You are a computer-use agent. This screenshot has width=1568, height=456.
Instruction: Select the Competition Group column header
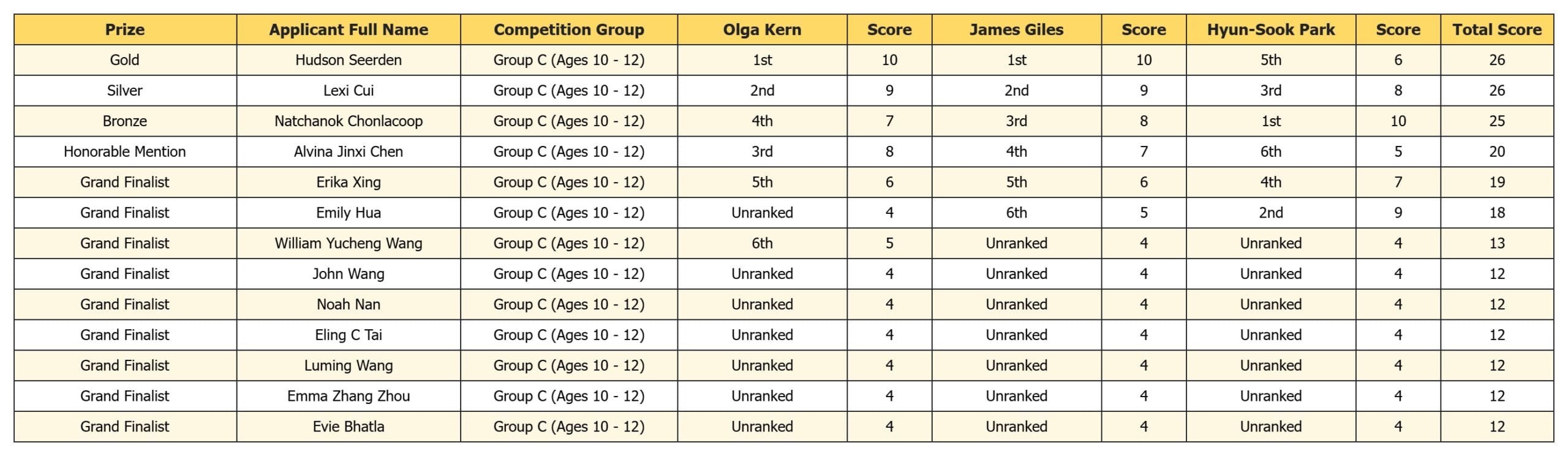click(x=568, y=29)
